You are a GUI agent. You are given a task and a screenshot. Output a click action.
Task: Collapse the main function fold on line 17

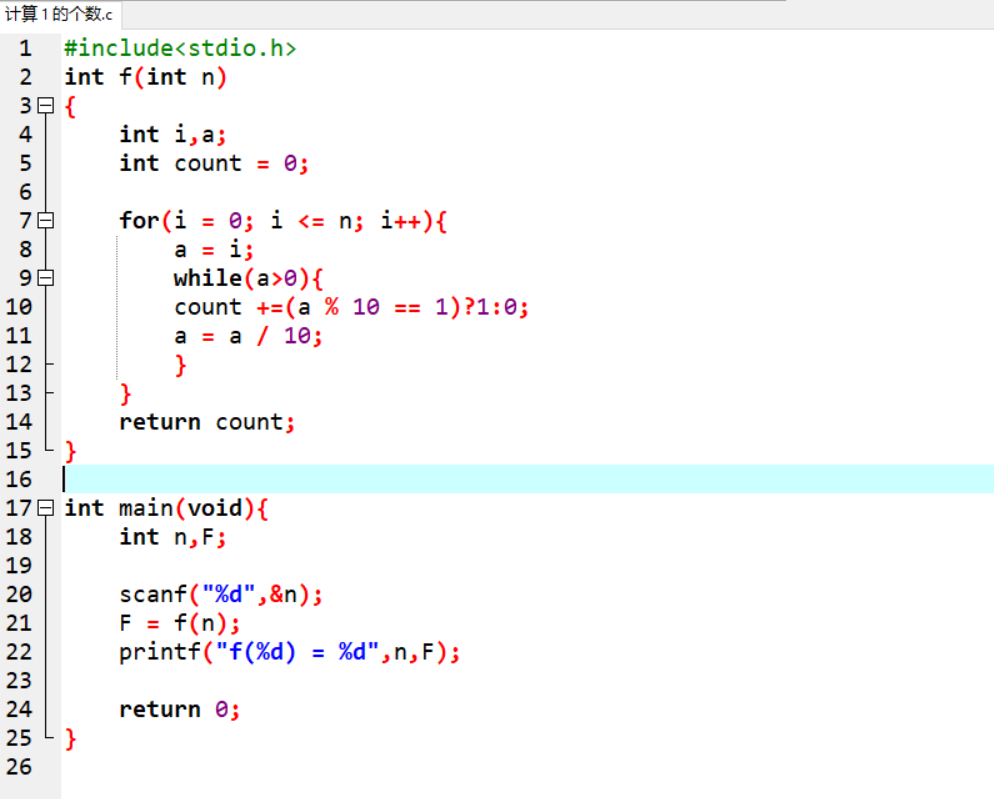coord(46,507)
